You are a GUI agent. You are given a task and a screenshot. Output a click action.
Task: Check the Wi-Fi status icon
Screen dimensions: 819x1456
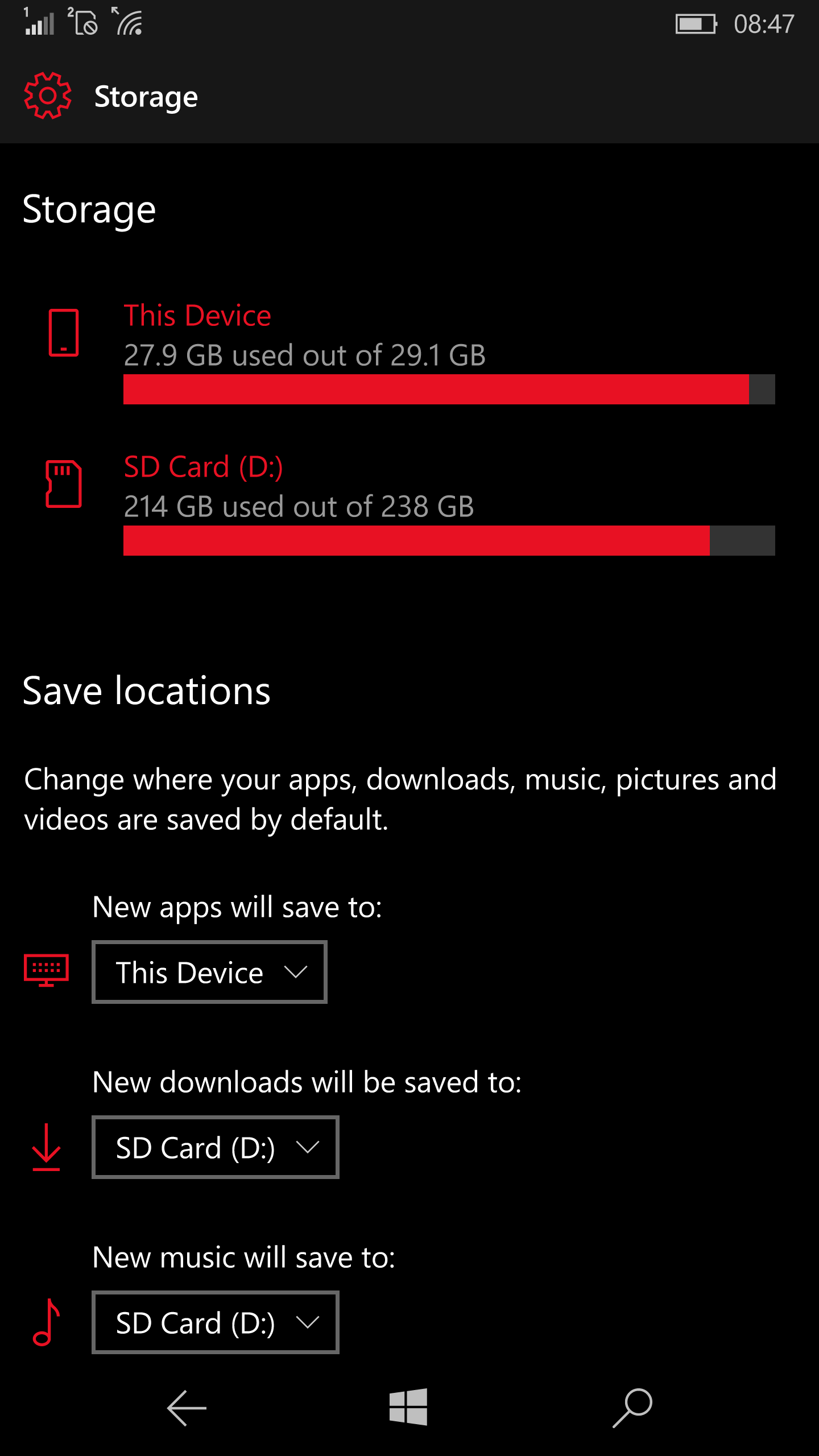129,22
